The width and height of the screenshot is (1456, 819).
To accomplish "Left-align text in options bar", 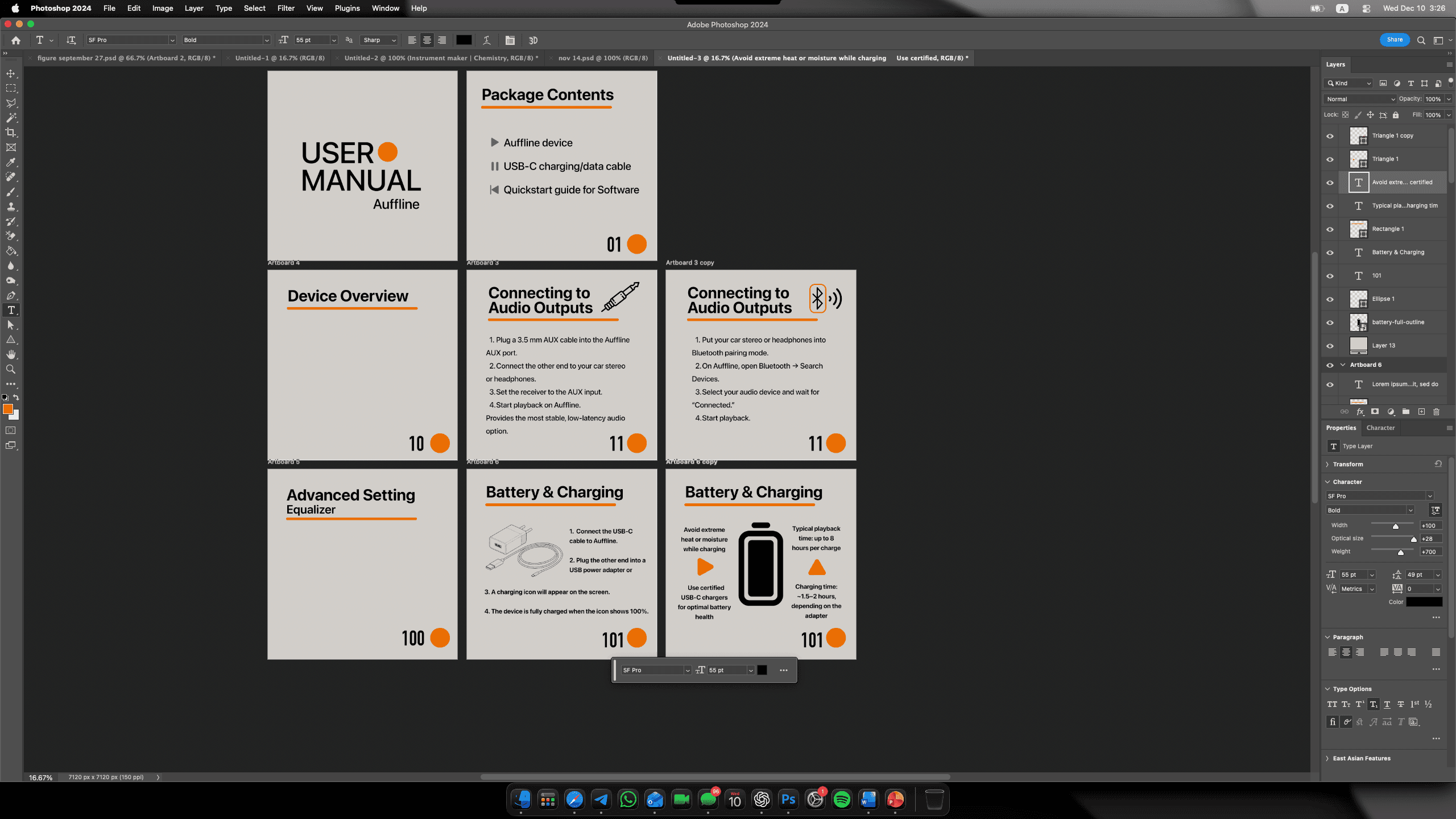I will tap(412, 40).
